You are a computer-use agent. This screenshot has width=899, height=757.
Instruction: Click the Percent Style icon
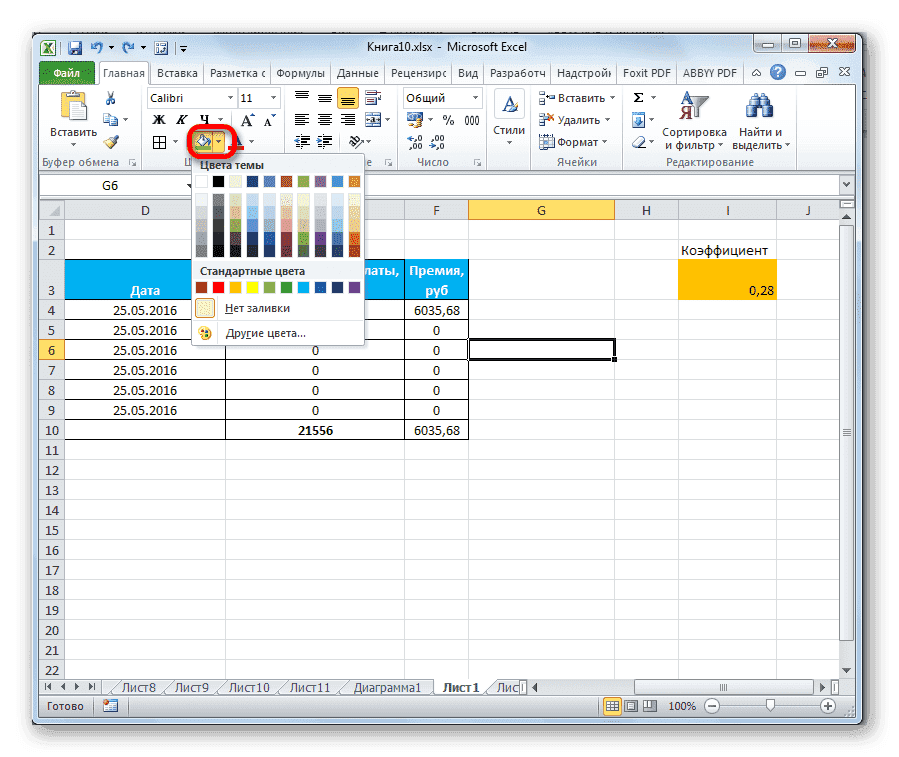pyautogui.click(x=447, y=118)
